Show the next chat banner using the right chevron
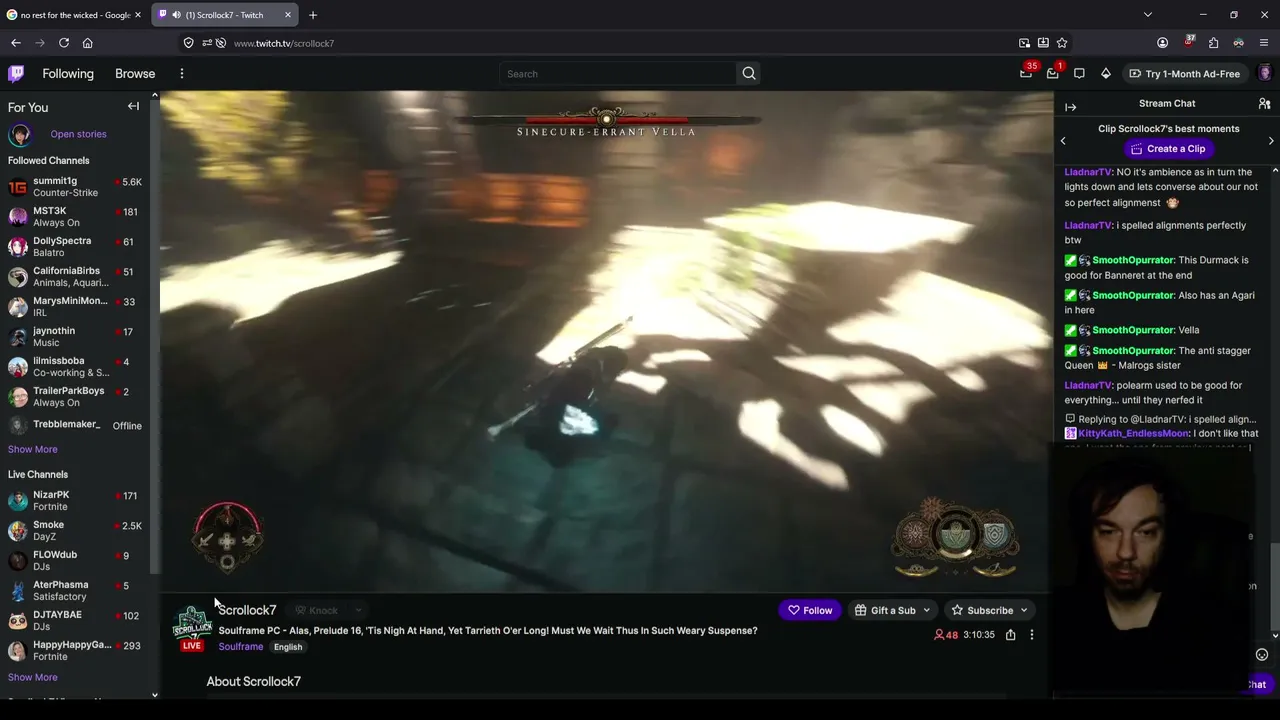 coord(1271,141)
